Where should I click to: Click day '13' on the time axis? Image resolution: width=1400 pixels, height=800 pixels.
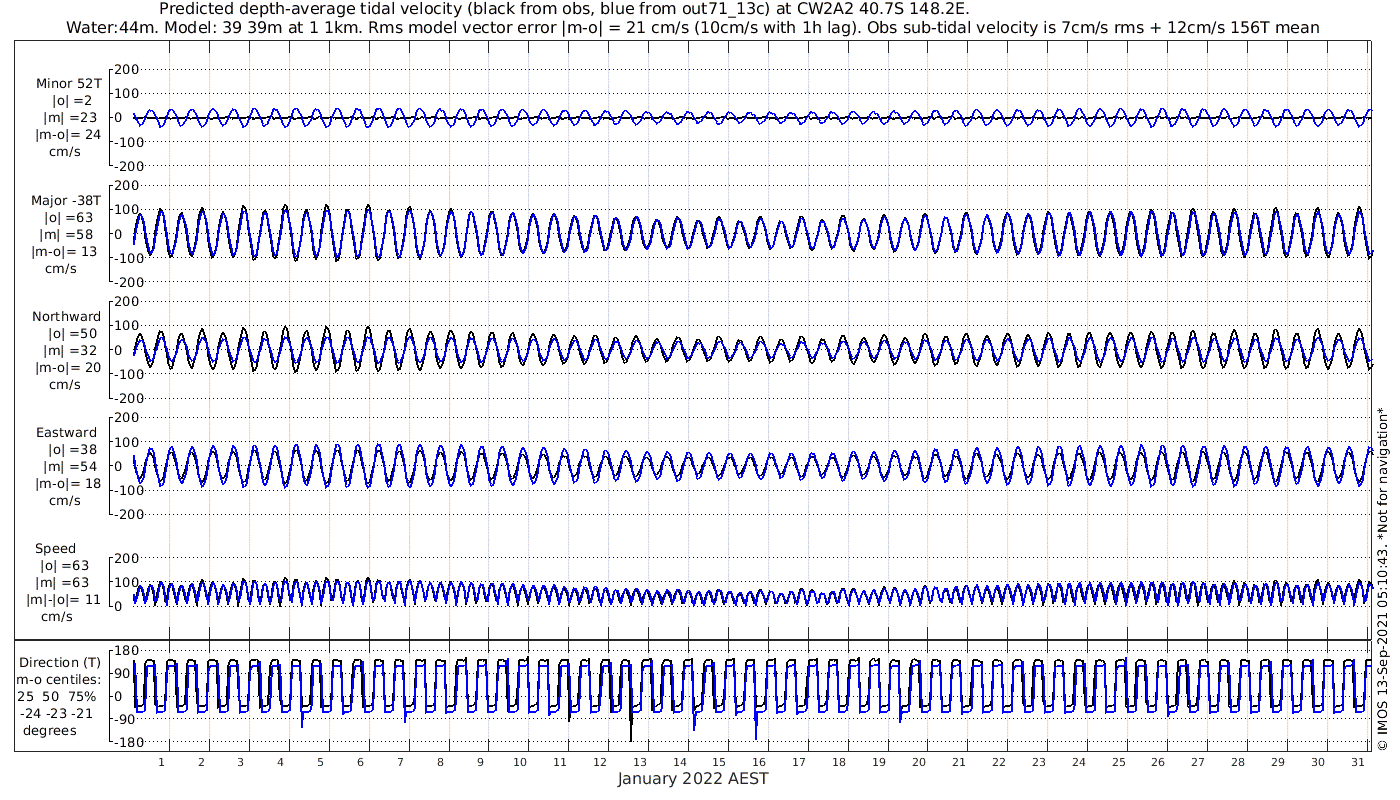tap(640, 762)
